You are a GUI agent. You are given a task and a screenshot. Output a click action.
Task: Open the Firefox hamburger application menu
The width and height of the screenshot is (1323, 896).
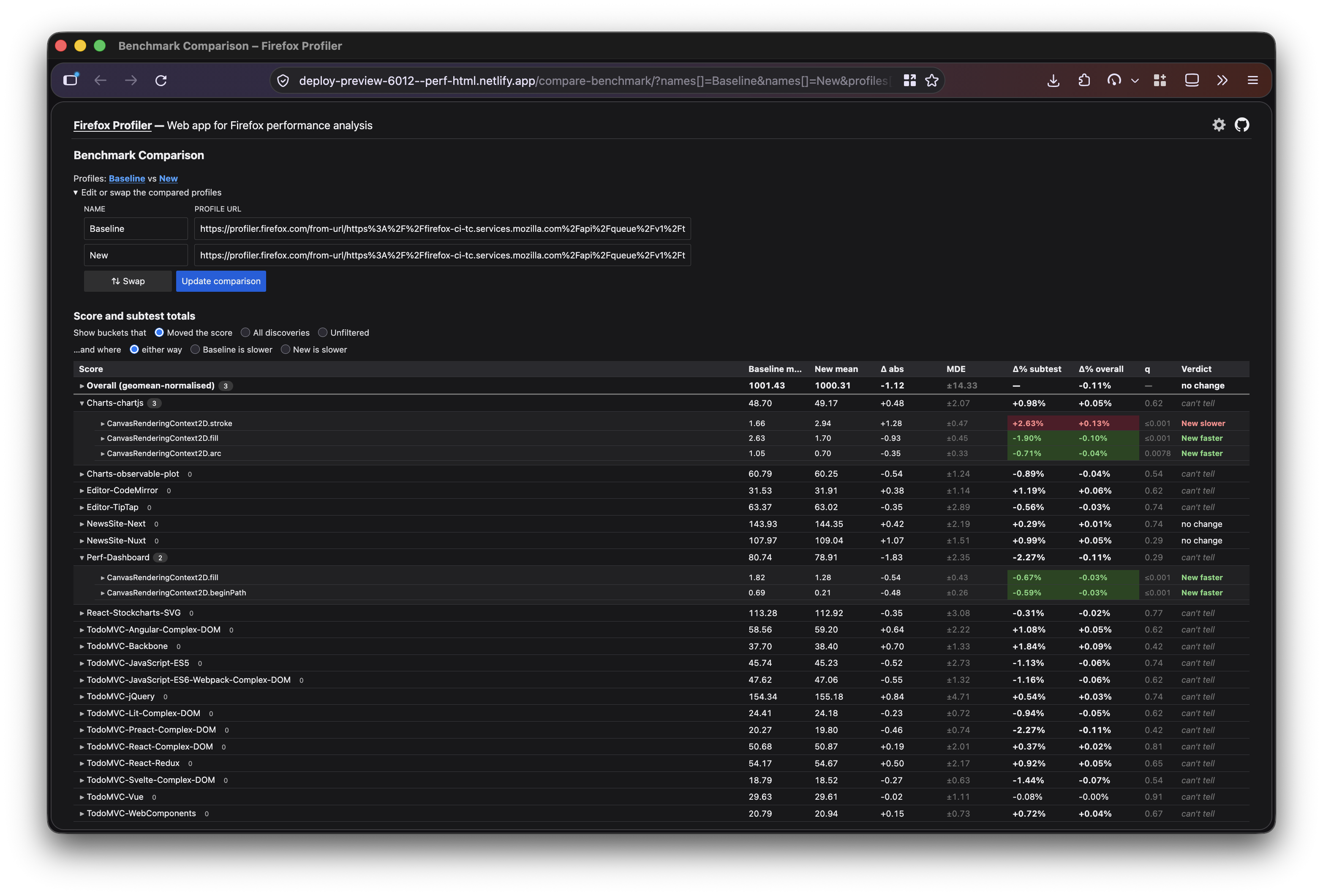(1252, 80)
